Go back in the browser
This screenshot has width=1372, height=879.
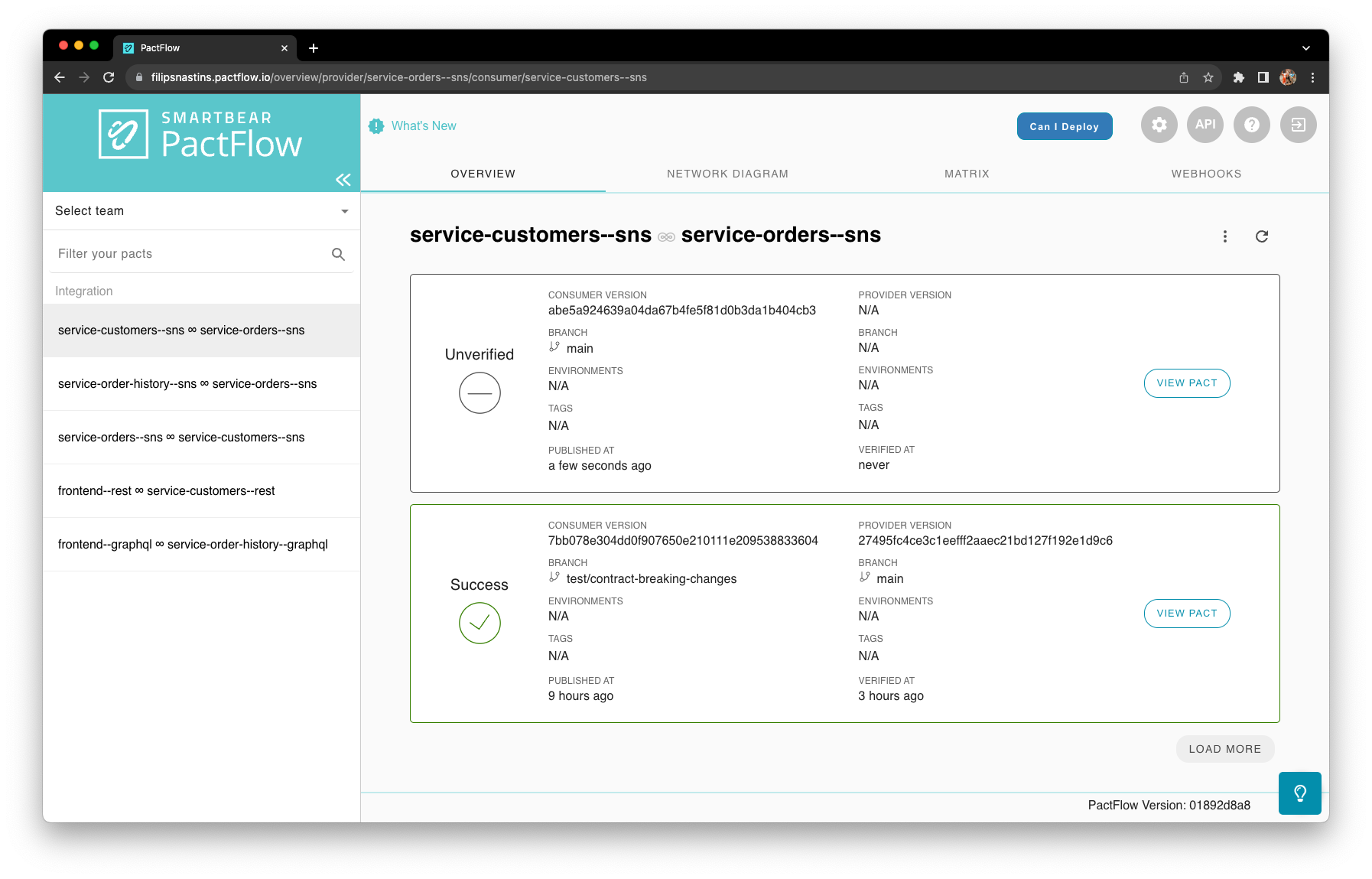60,77
